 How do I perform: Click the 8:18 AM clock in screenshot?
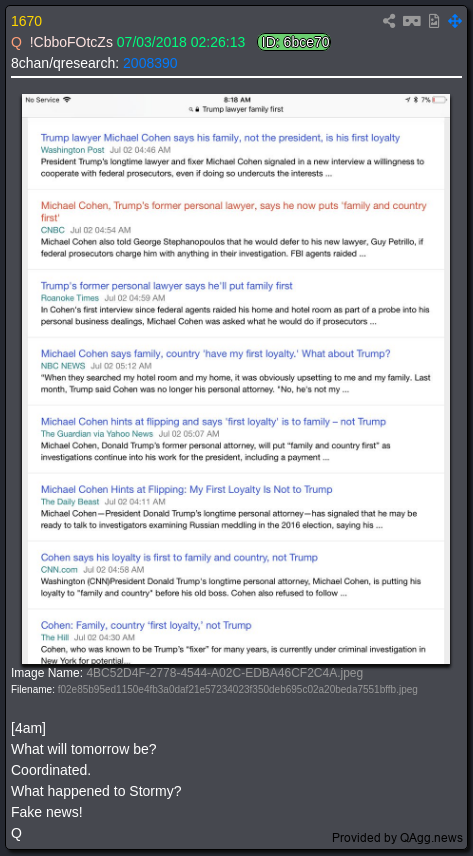point(238,100)
